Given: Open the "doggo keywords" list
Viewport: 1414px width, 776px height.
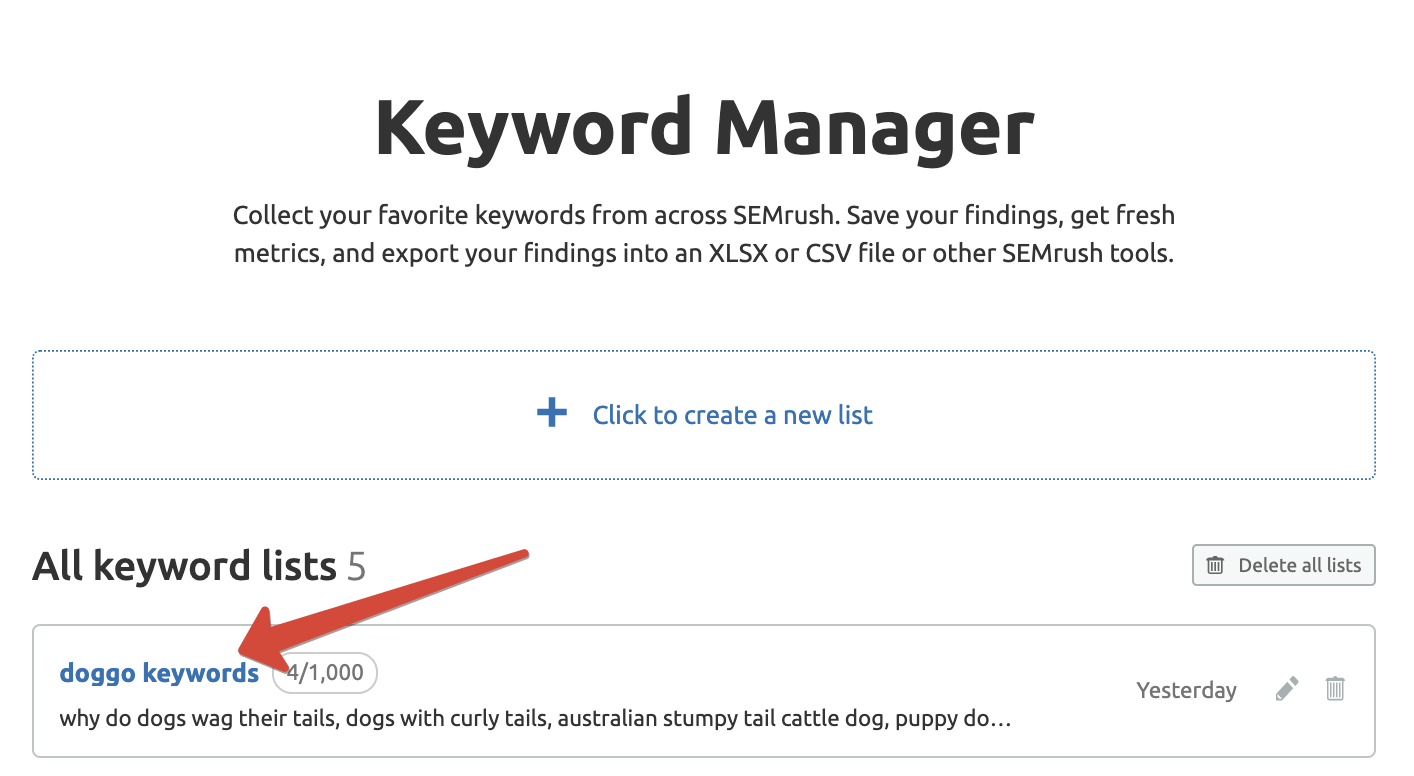Looking at the screenshot, I should [159, 673].
